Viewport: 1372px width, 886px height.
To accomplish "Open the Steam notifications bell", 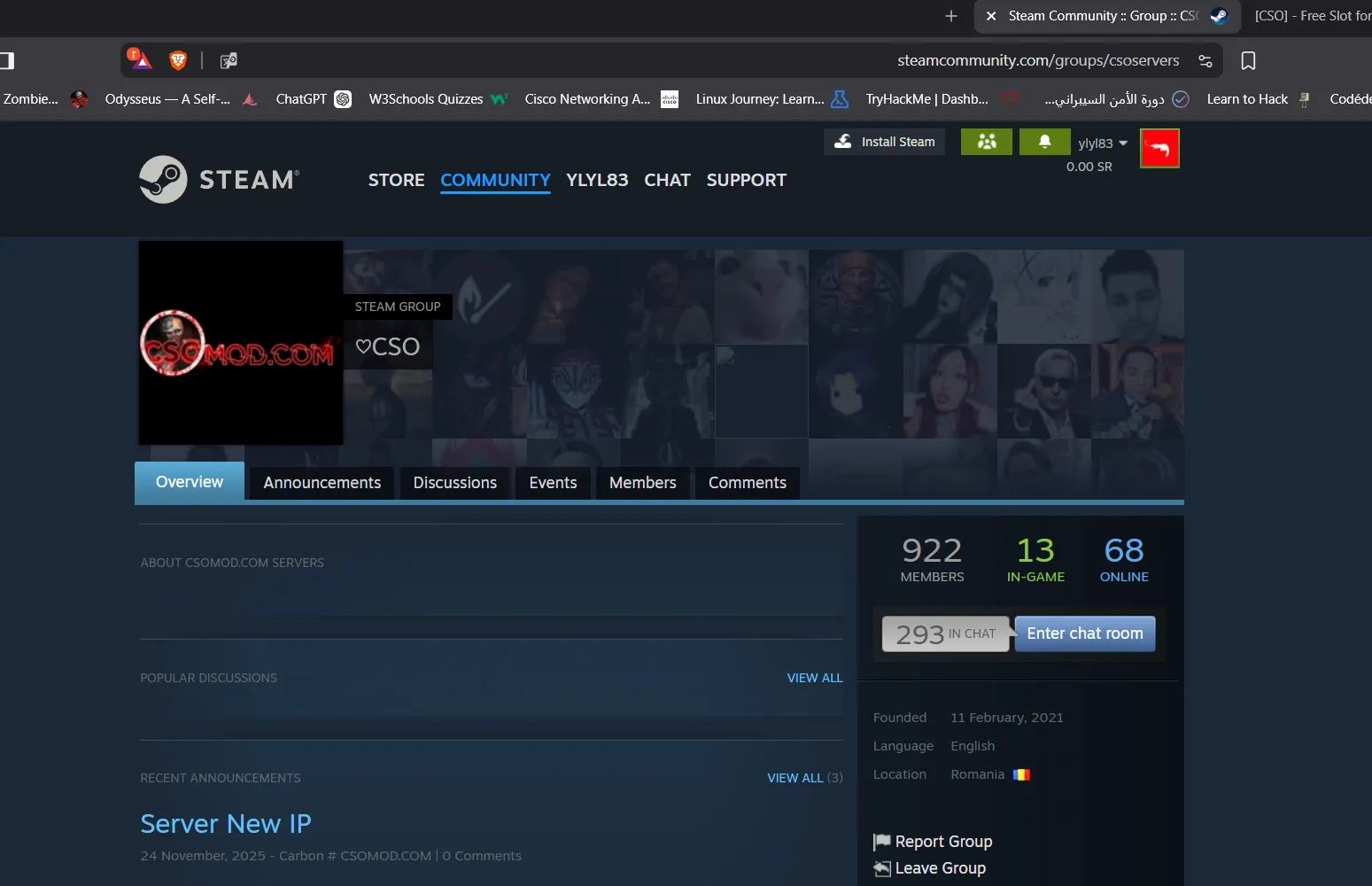I will [1045, 142].
